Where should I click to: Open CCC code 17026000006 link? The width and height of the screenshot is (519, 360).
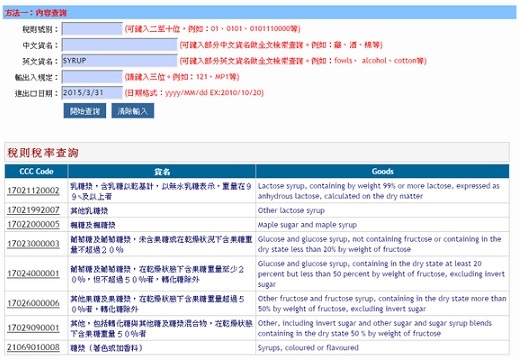tap(33, 303)
